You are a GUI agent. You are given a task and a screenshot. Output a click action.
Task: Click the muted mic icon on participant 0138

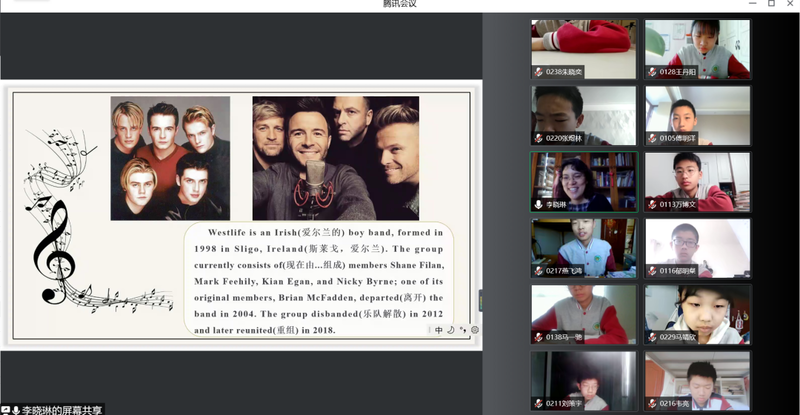point(538,337)
